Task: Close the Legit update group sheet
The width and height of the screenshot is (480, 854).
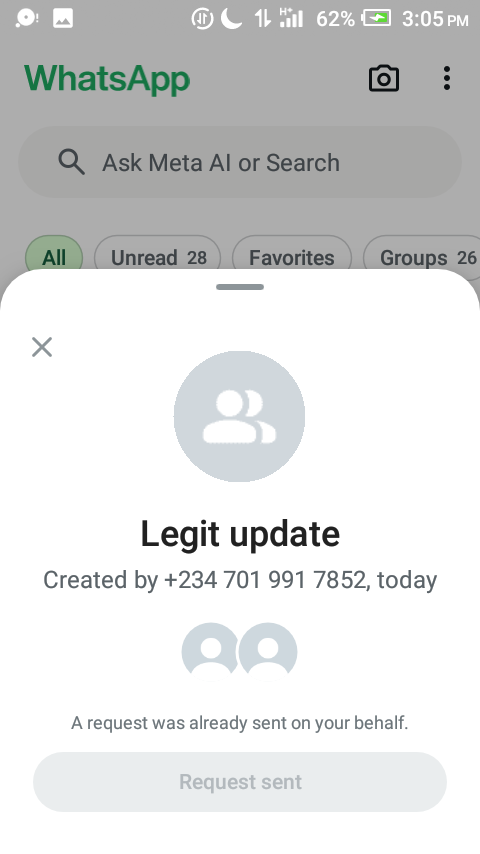Action: click(x=42, y=347)
